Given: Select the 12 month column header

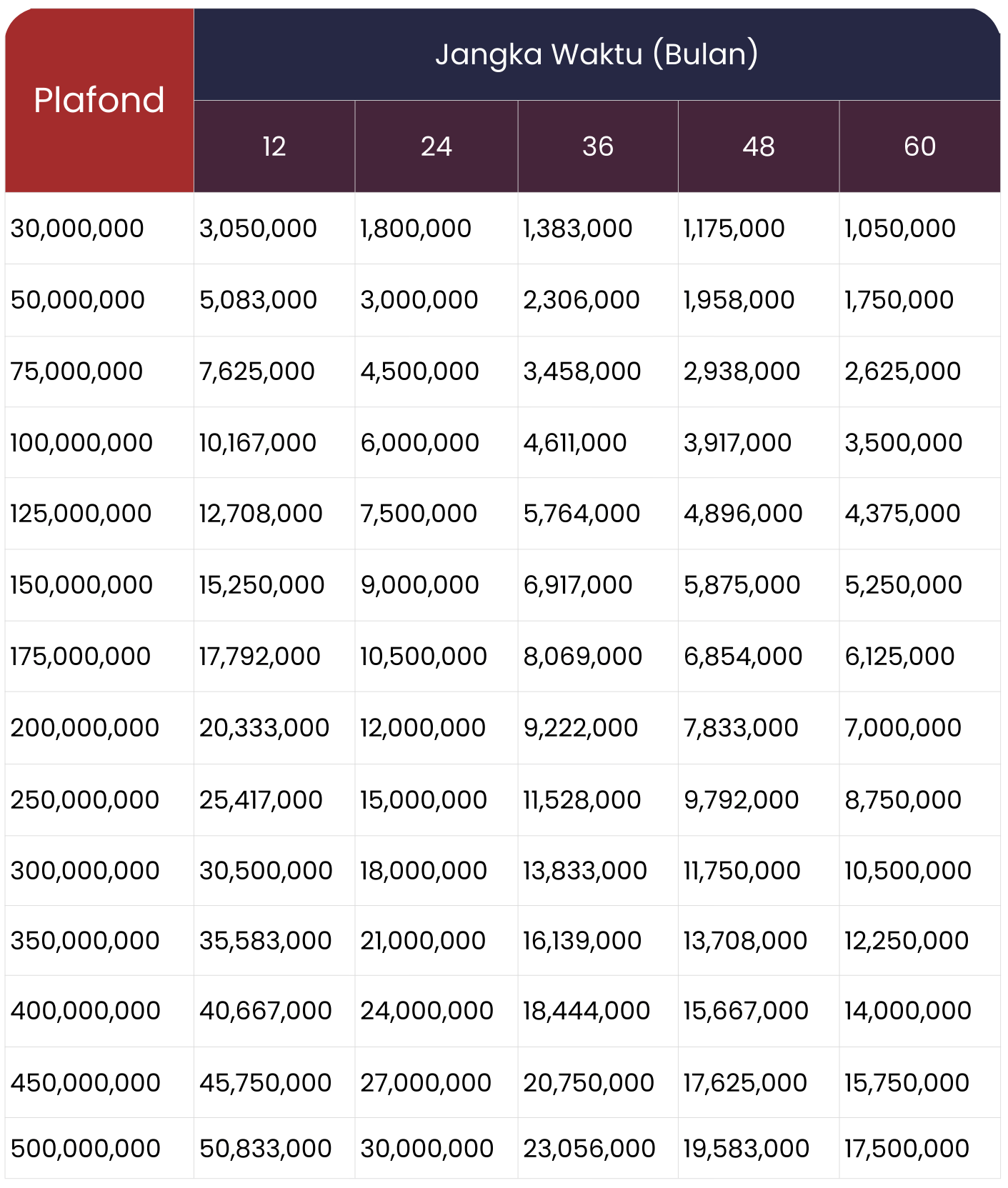Looking at the screenshot, I should pos(274,146).
